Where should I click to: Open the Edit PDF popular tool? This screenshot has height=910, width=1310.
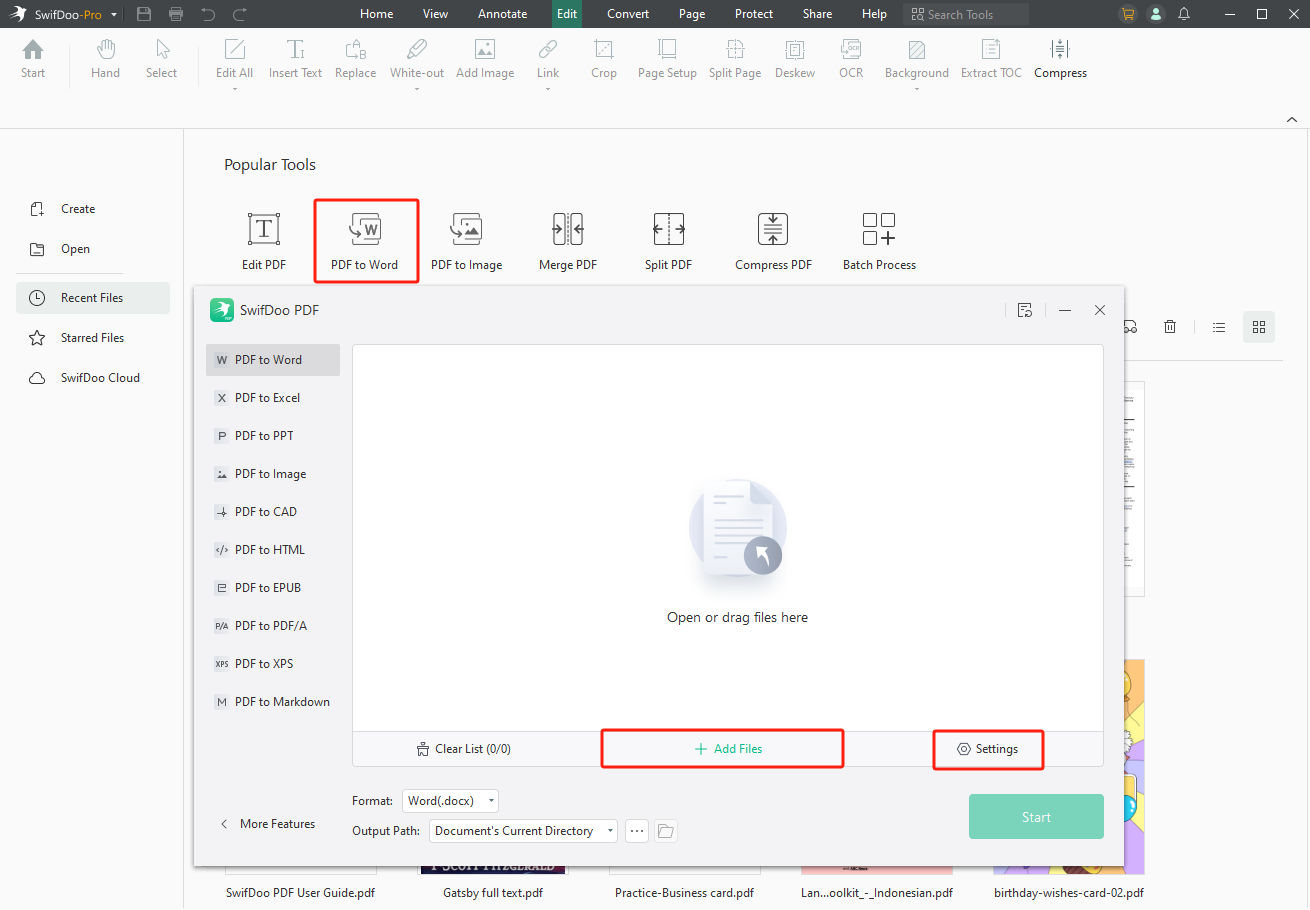264,242
